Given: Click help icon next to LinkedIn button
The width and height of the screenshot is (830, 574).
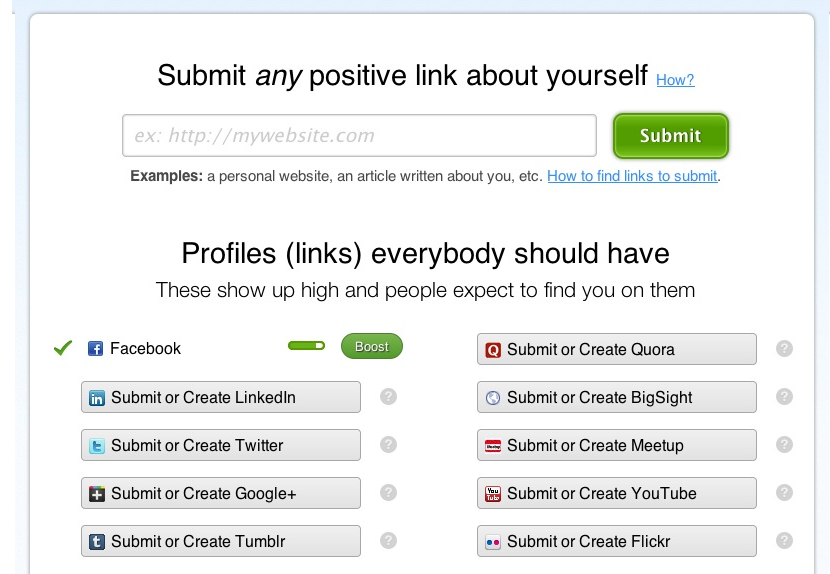Looking at the screenshot, I should point(389,397).
